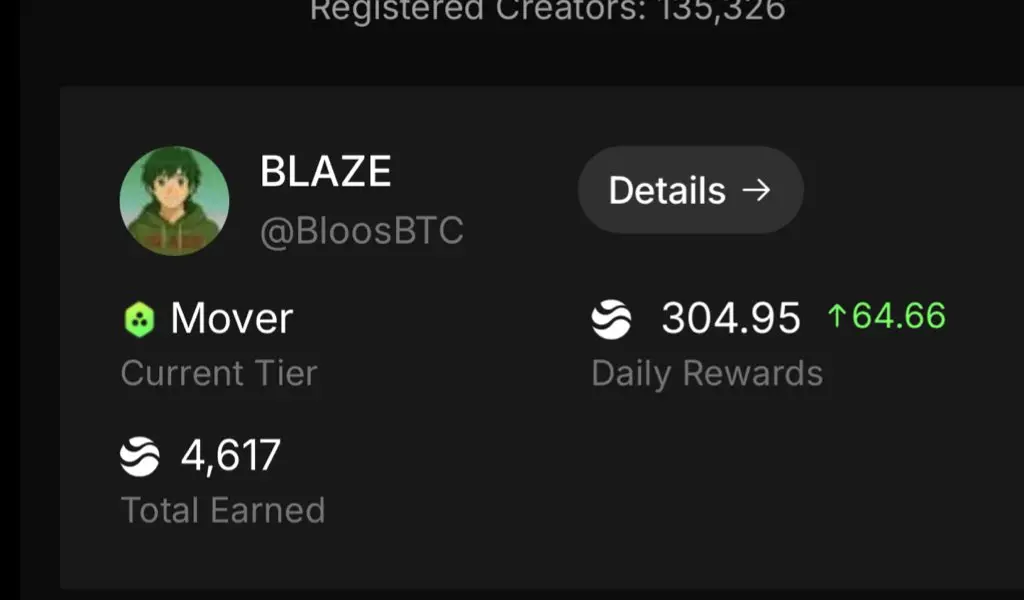
Task: Select the Mover tier text
Action: pyautogui.click(x=231, y=319)
